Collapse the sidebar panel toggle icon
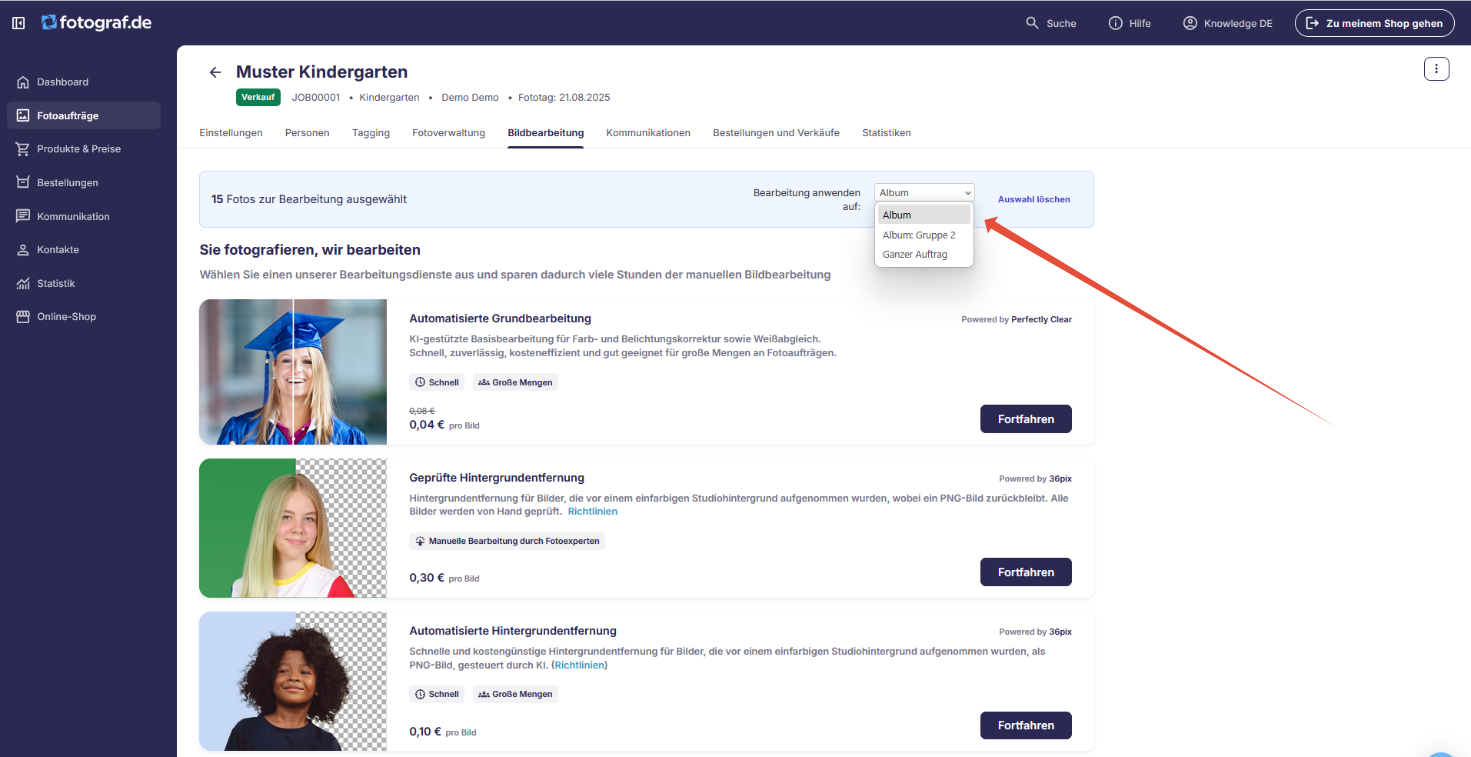1471x757 pixels. [18, 22]
